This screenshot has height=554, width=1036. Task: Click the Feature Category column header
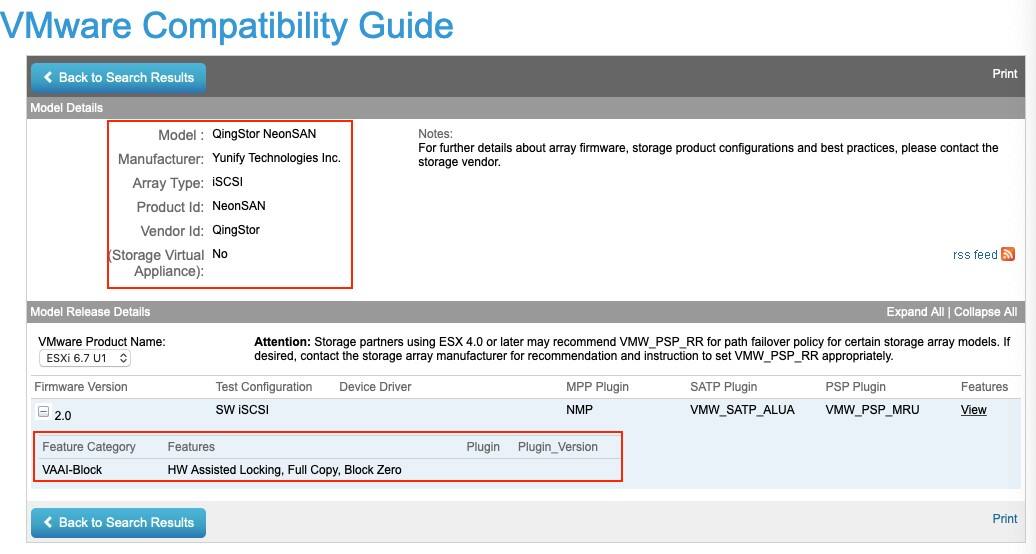(x=89, y=447)
